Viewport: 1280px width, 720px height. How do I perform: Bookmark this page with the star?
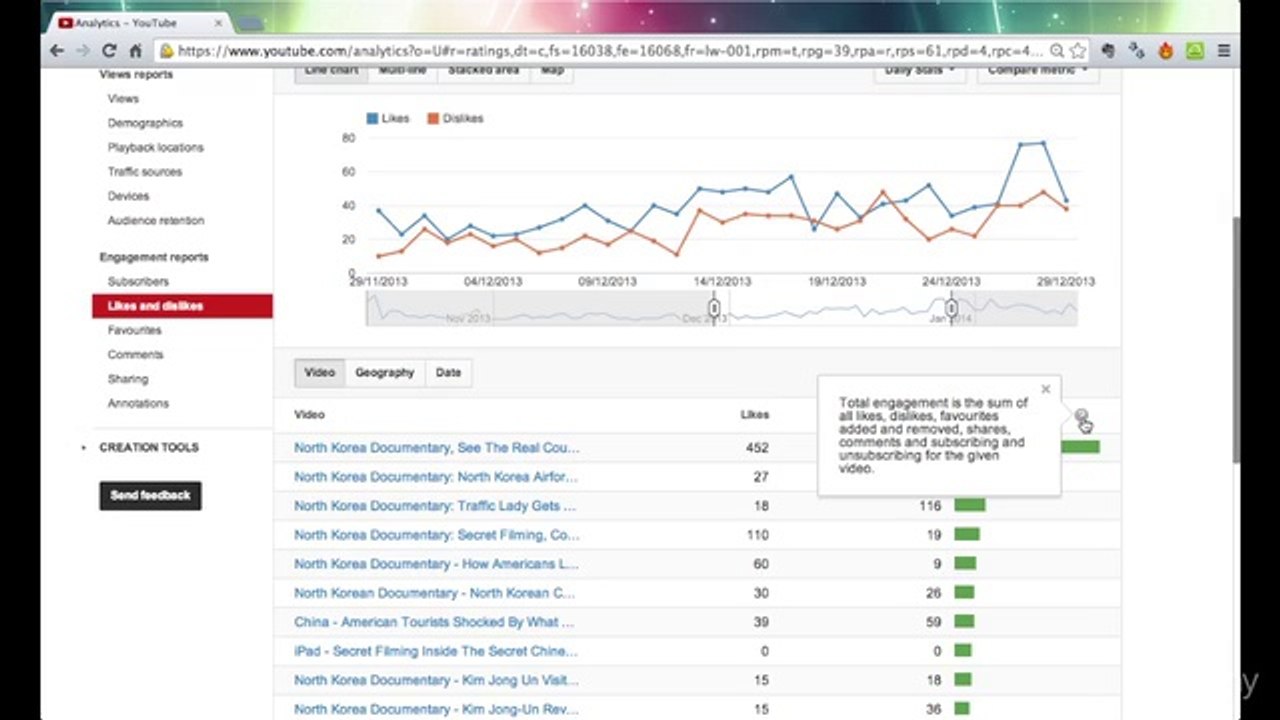coord(1077,50)
